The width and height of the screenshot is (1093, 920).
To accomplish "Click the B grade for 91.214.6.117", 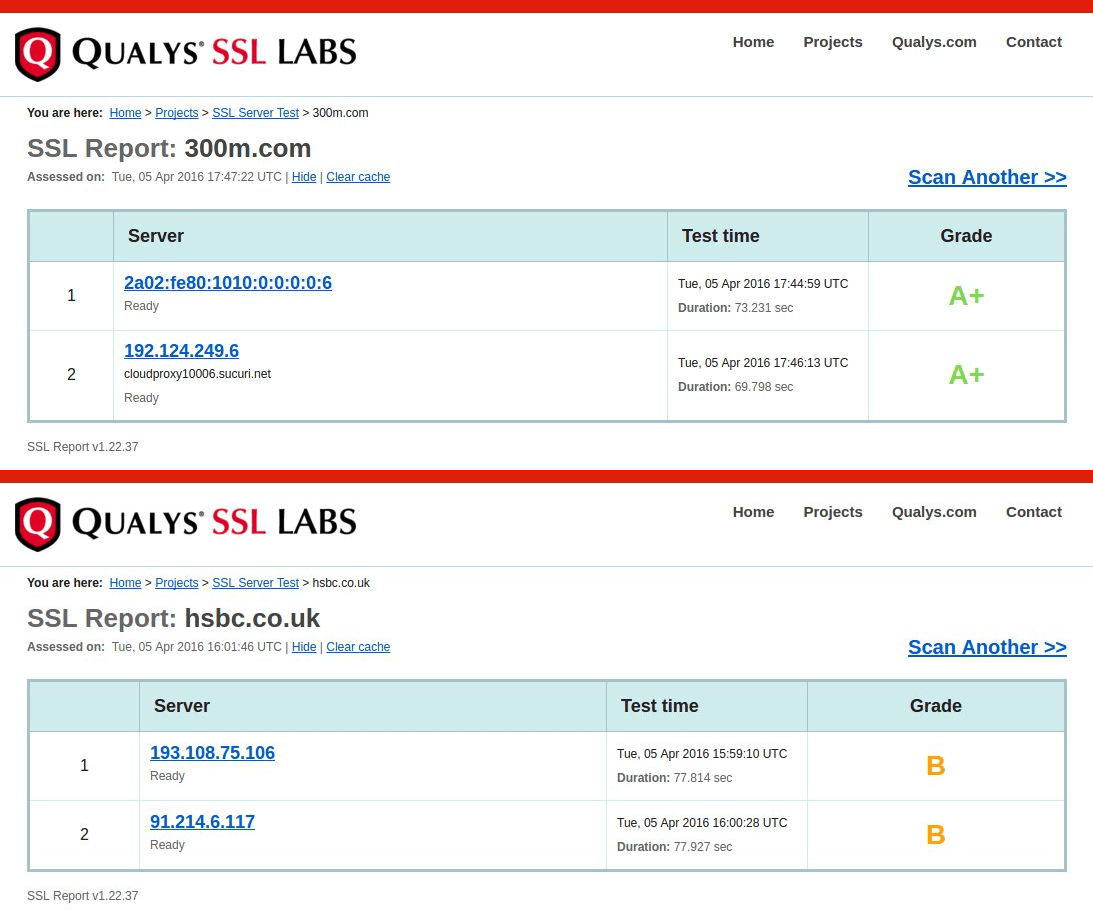I will coord(935,835).
